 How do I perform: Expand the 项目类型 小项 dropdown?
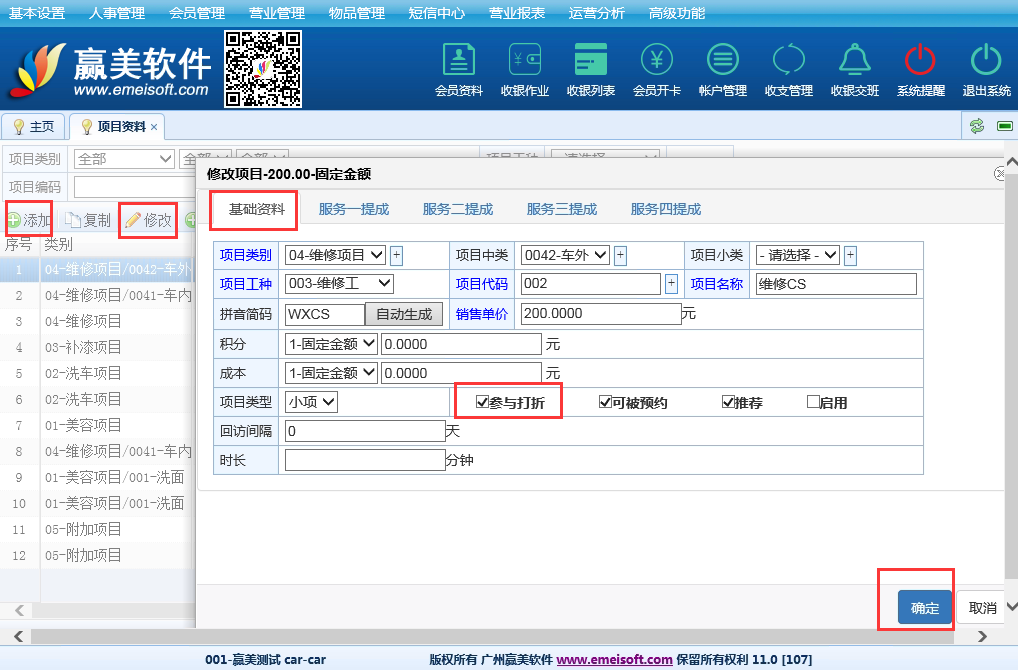(x=312, y=402)
